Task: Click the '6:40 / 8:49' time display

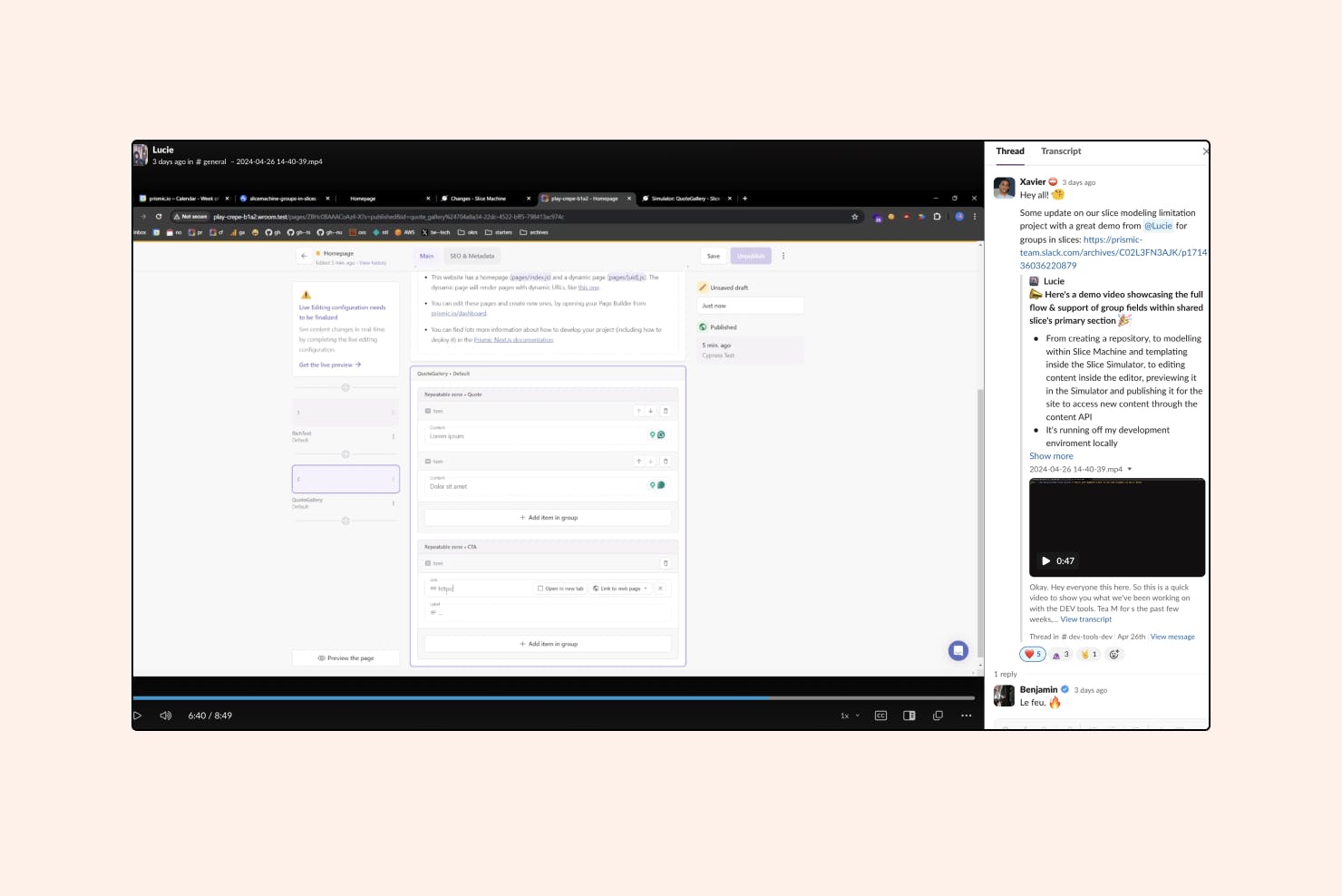Action: pyautogui.click(x=210, y=716)
